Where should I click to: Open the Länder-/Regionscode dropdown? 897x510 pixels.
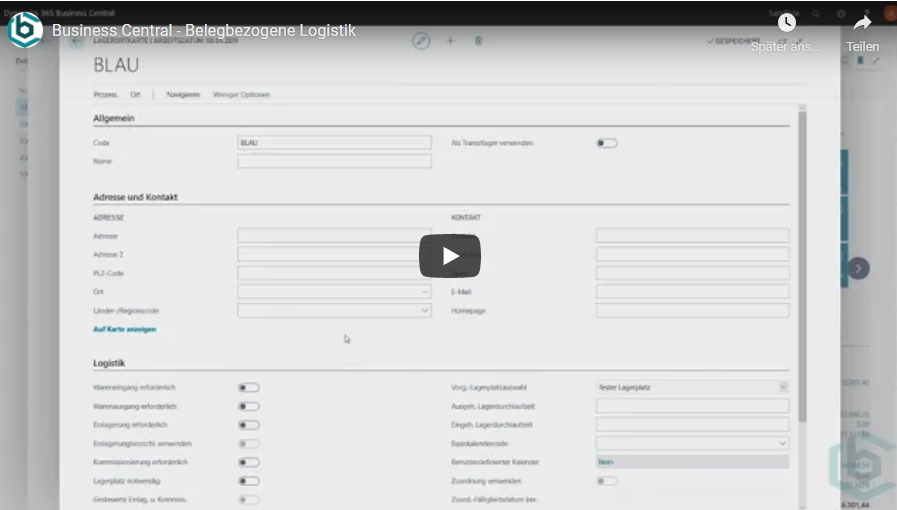click(424, 311)
